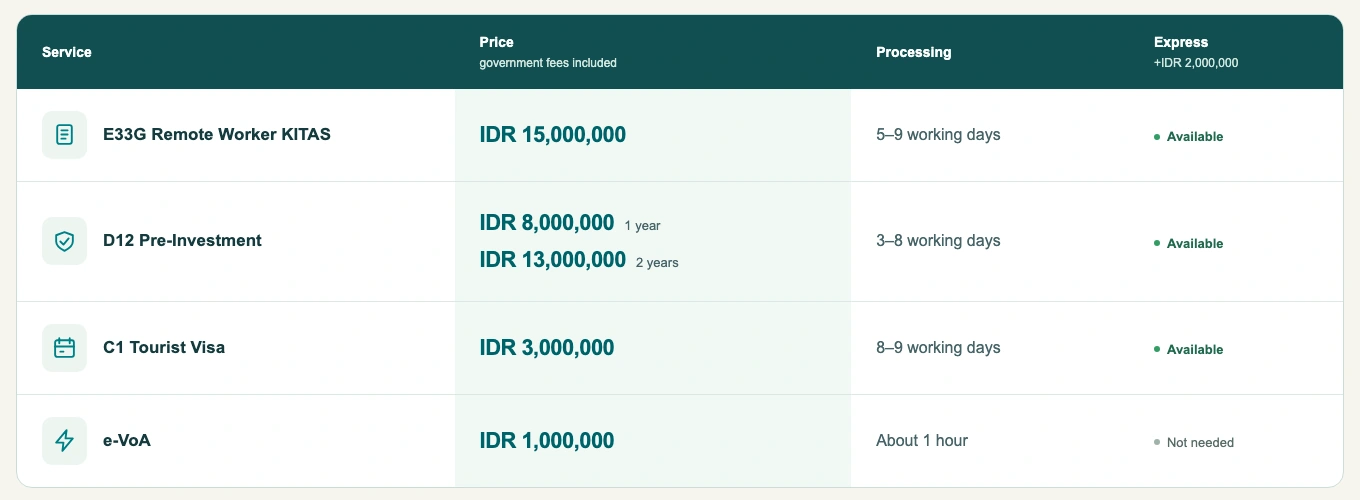Click the Processing column header

(914, 52)
